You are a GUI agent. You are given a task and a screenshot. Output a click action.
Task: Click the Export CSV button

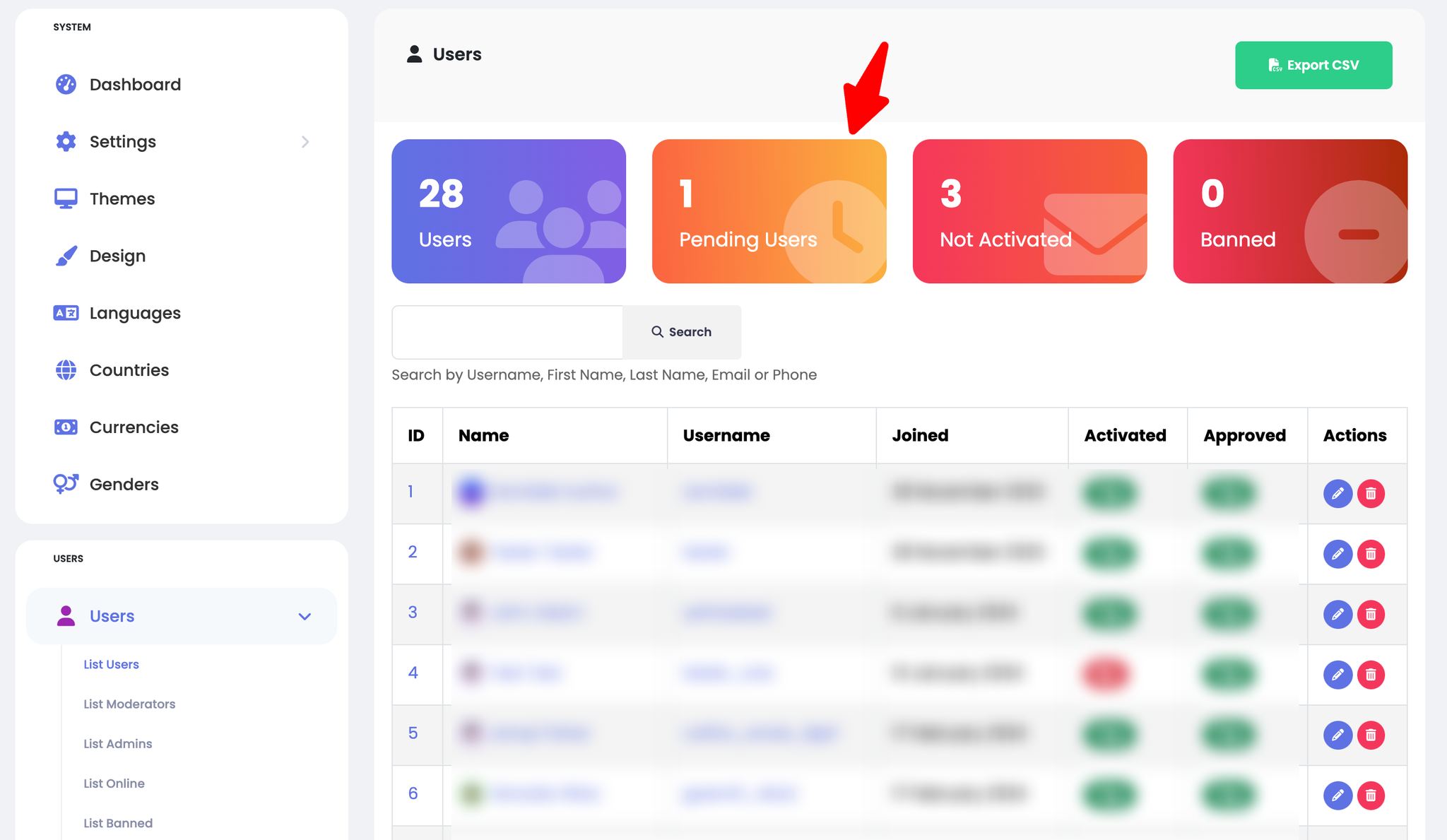point(1313,65)
